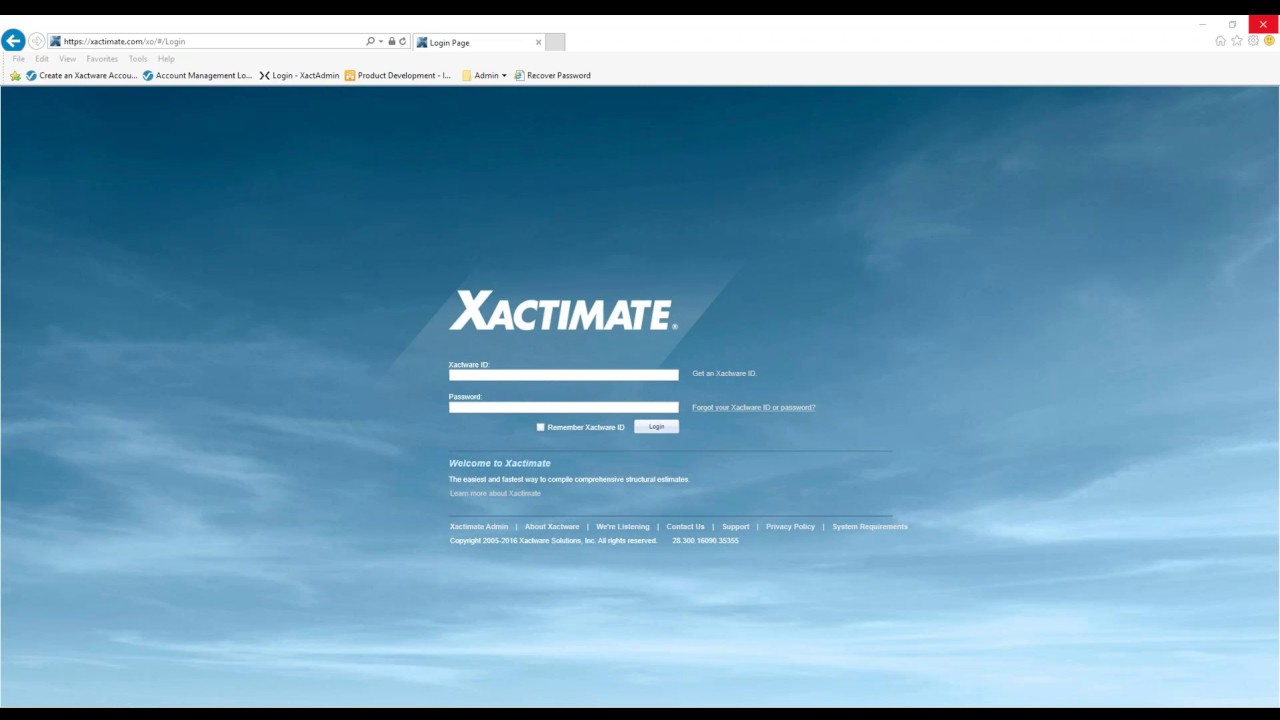Close the Login Page tab
1280x720 pixels.
[538, 42]
